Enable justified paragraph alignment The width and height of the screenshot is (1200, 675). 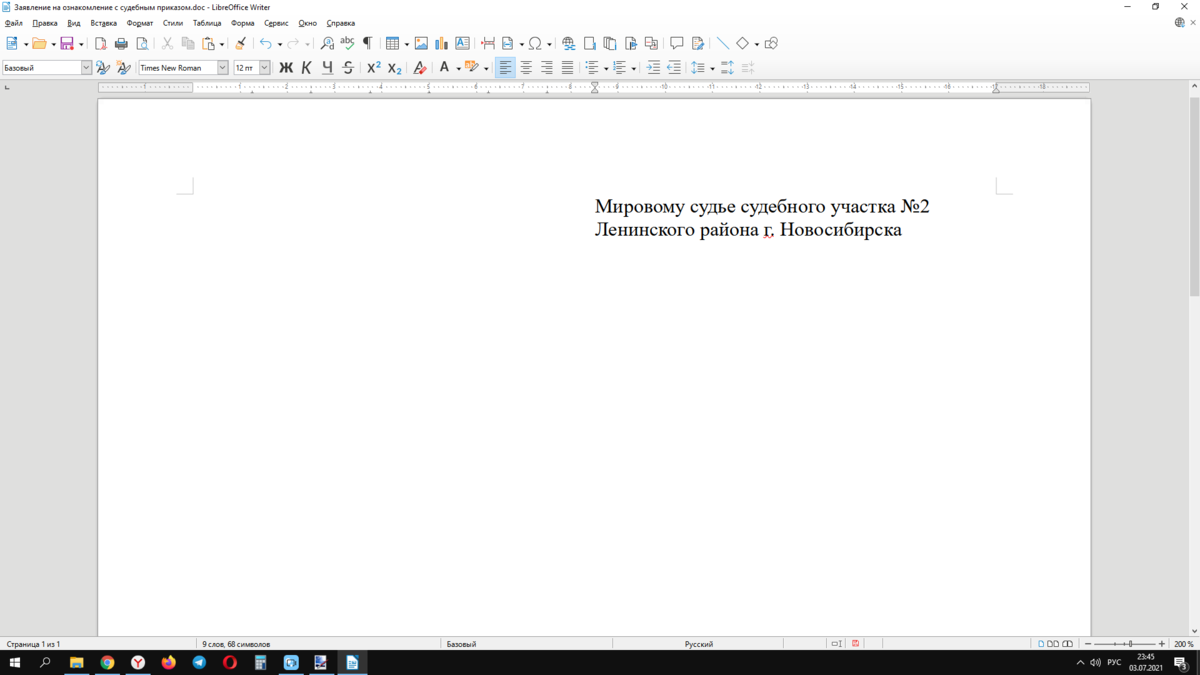567,67
